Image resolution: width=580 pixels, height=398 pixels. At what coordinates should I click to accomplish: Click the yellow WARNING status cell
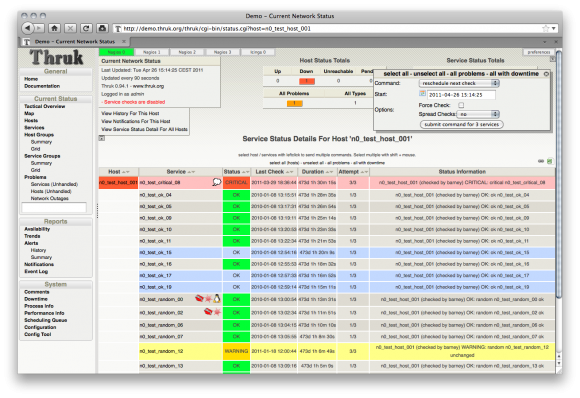click(236, 351)
